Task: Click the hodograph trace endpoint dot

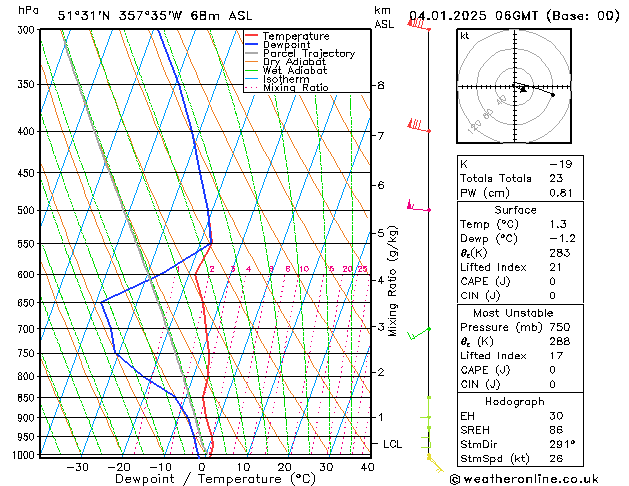Action: [553, 95]
